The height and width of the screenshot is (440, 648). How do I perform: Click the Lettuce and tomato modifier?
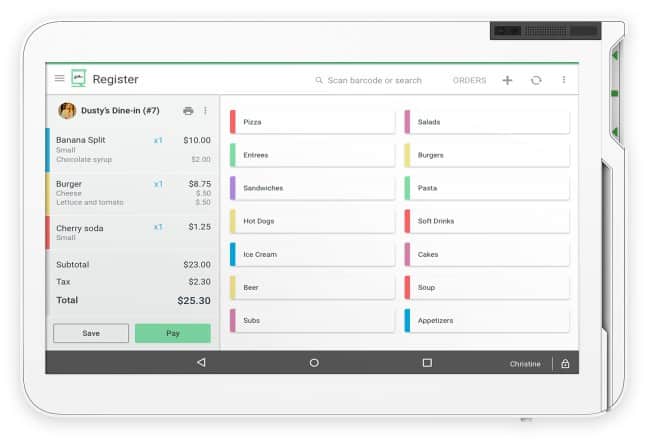(x=90, y=202)
